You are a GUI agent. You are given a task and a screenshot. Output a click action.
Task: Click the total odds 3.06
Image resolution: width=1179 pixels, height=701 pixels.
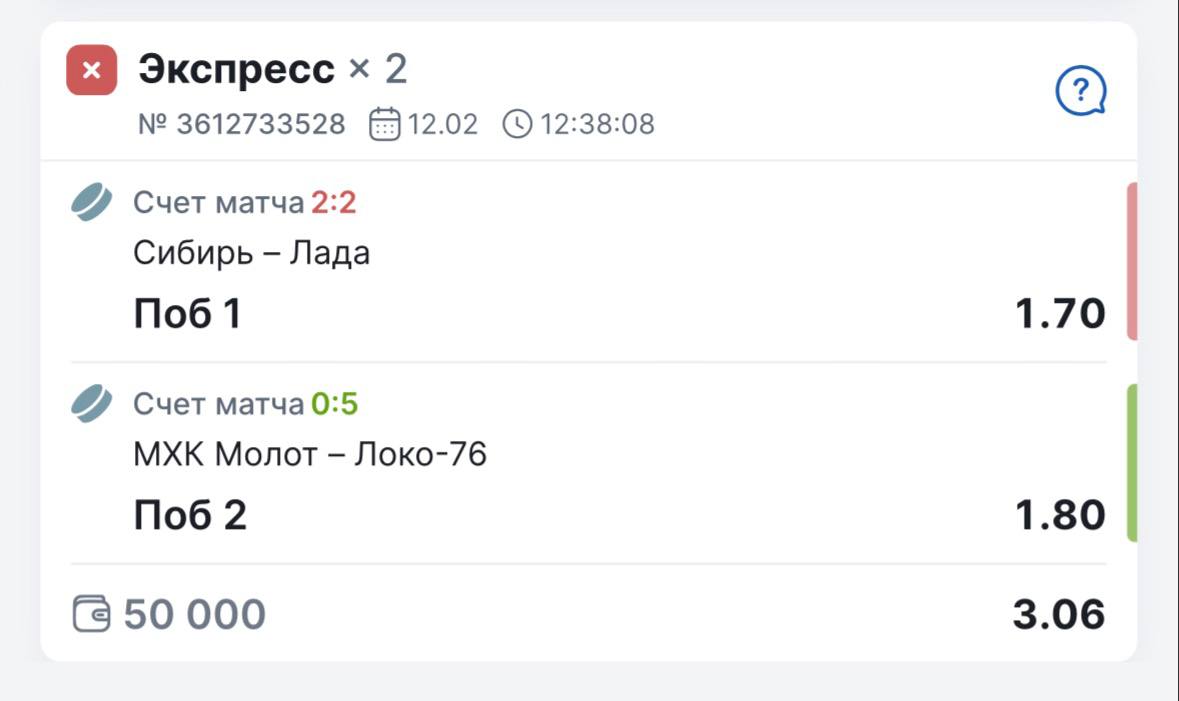click(1058, 615)
